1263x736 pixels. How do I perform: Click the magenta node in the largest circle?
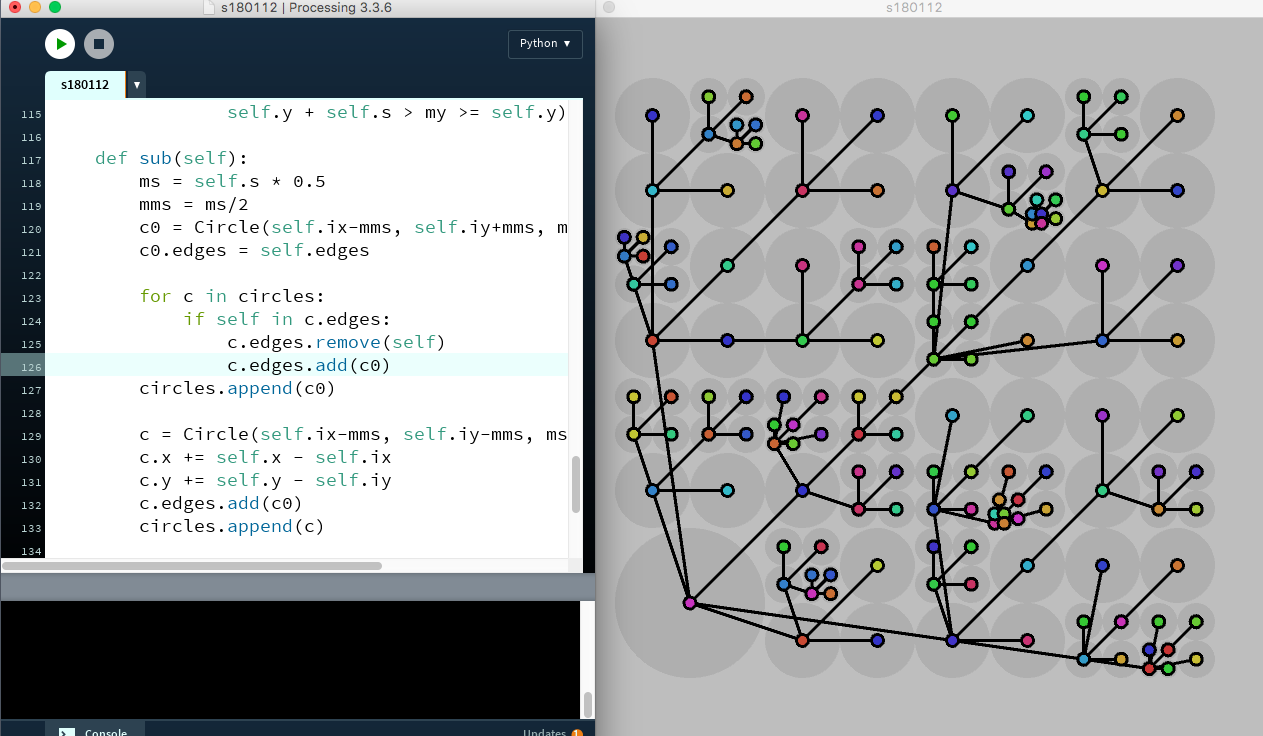pos(689,603)
